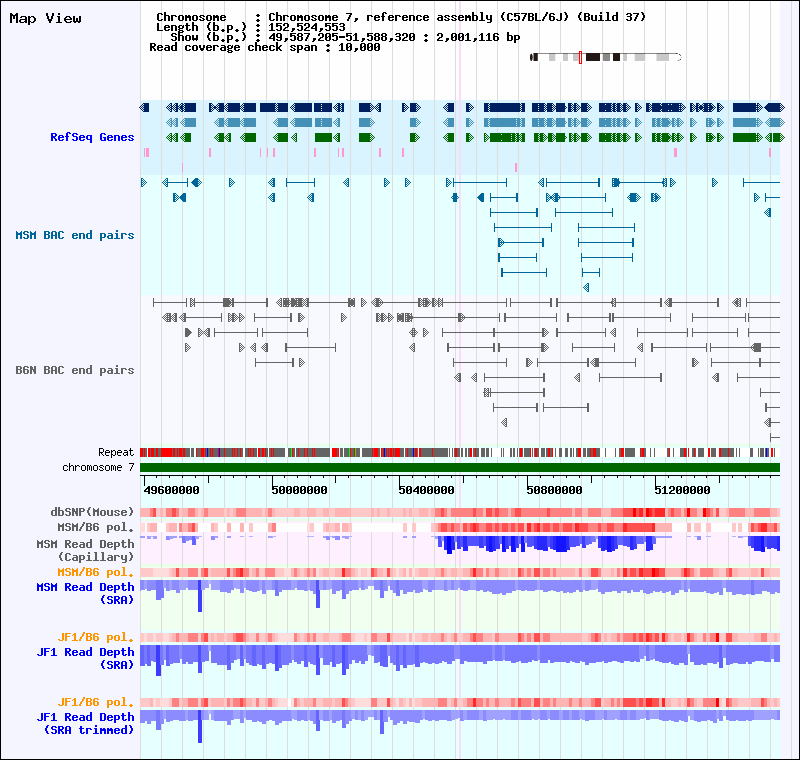Click JF1/B6 pol. label above JF1 Read Depth (SRA)
Viewport: 800px width, 760px height.
95,637
